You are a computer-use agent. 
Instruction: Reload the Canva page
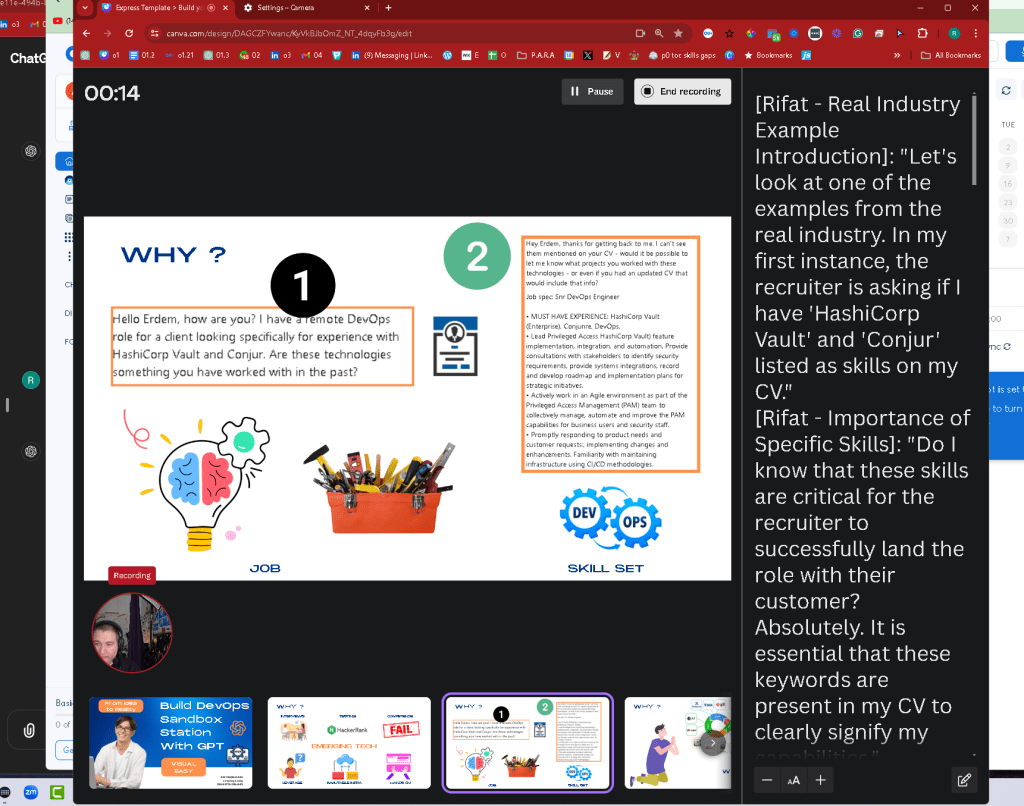point(129,33)
